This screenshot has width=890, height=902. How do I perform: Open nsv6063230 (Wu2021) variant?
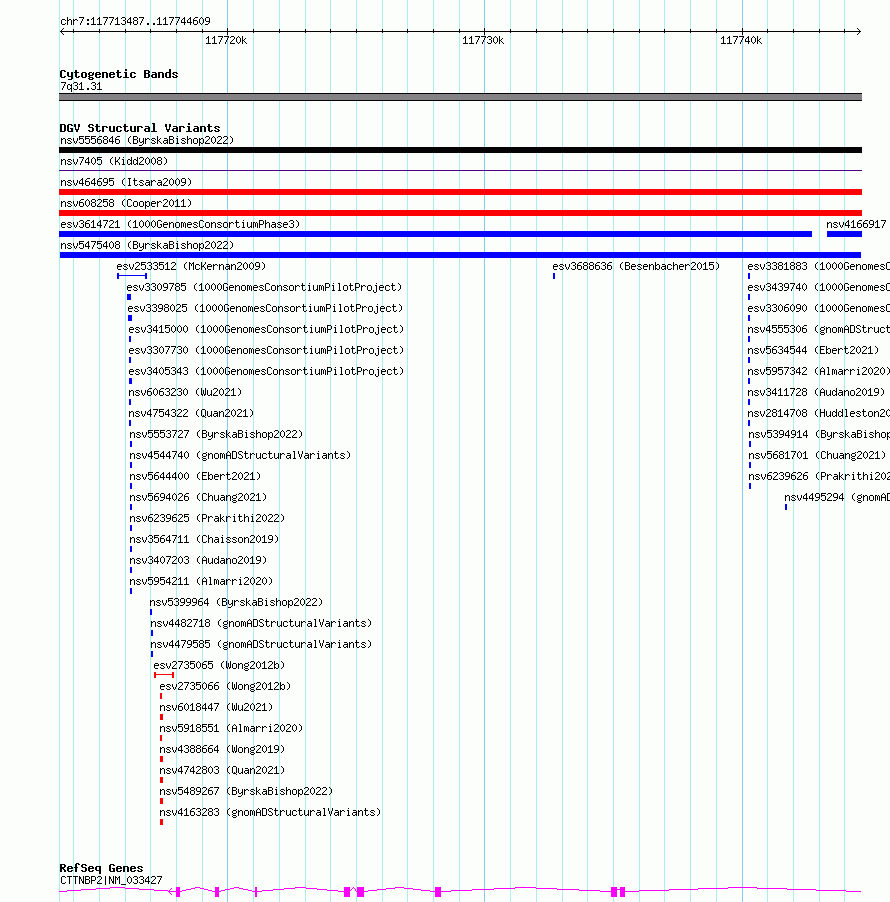pyautogui.click(x=185, y=392)
